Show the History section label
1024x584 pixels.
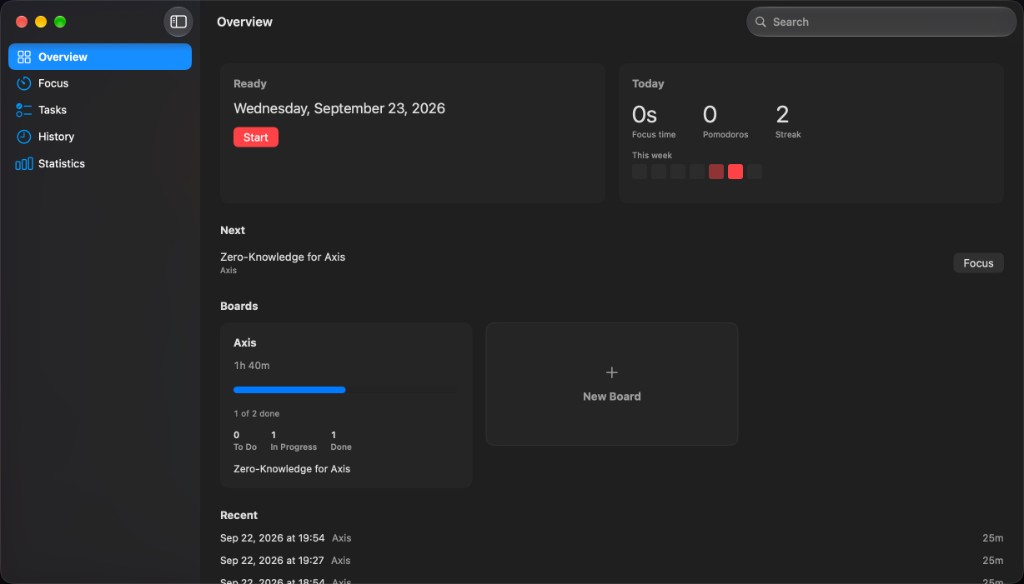tap(56, 137)
